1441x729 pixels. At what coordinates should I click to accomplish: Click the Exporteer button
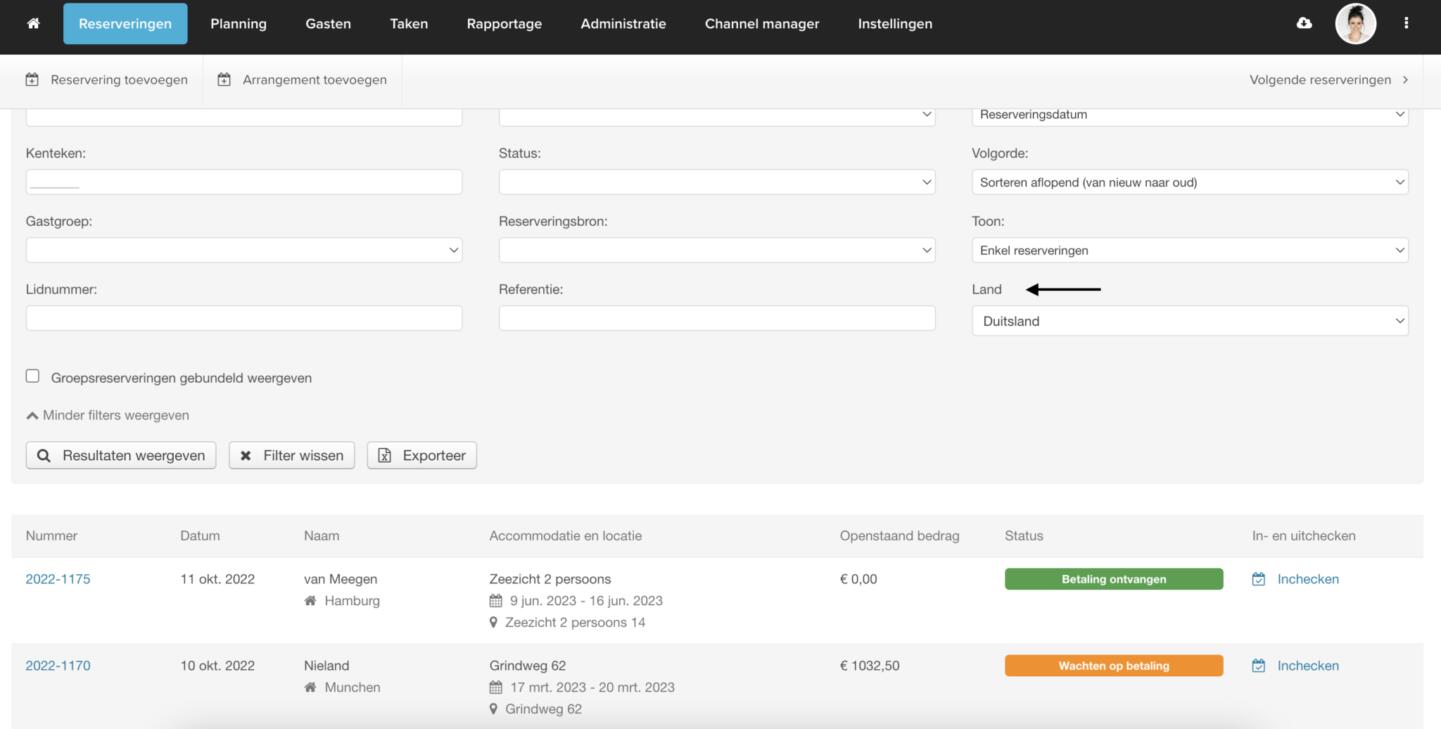(422, 456)
